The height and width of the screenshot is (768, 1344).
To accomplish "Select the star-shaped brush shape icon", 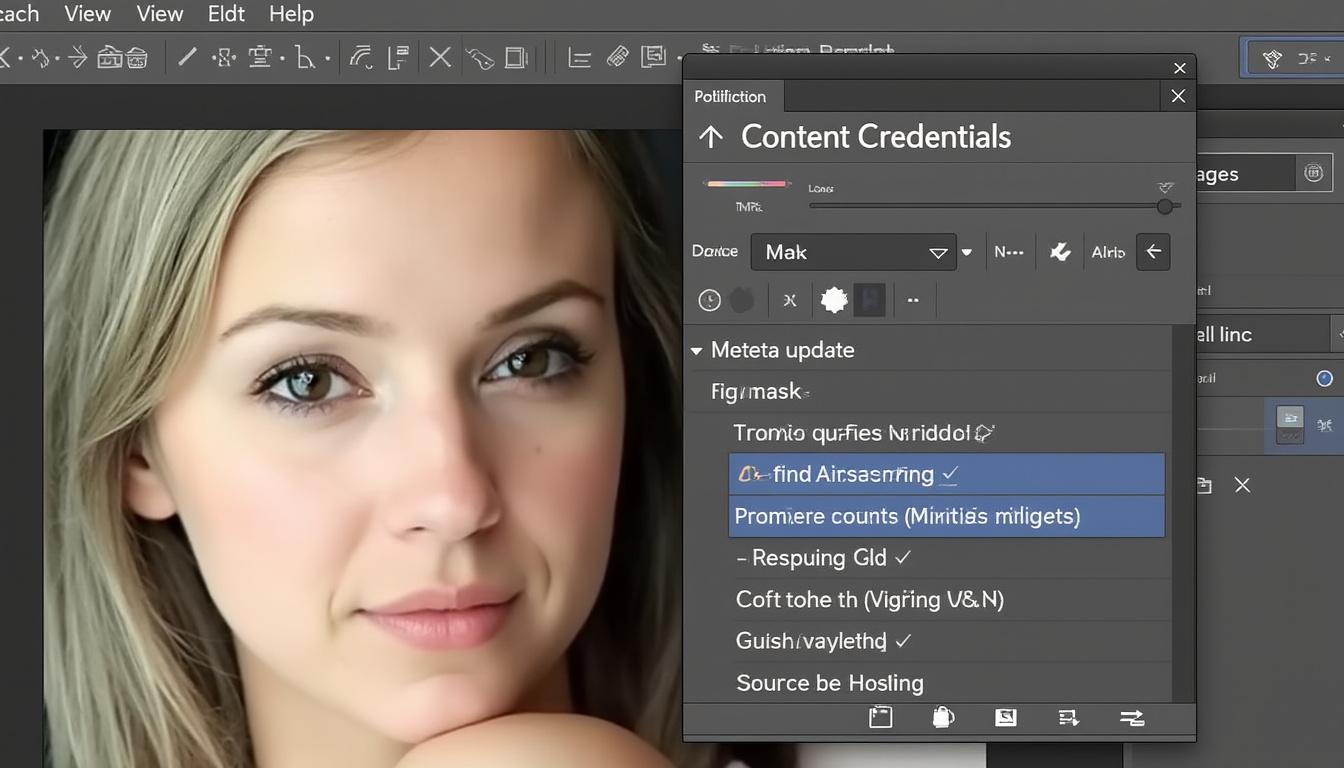I will 833,299.
